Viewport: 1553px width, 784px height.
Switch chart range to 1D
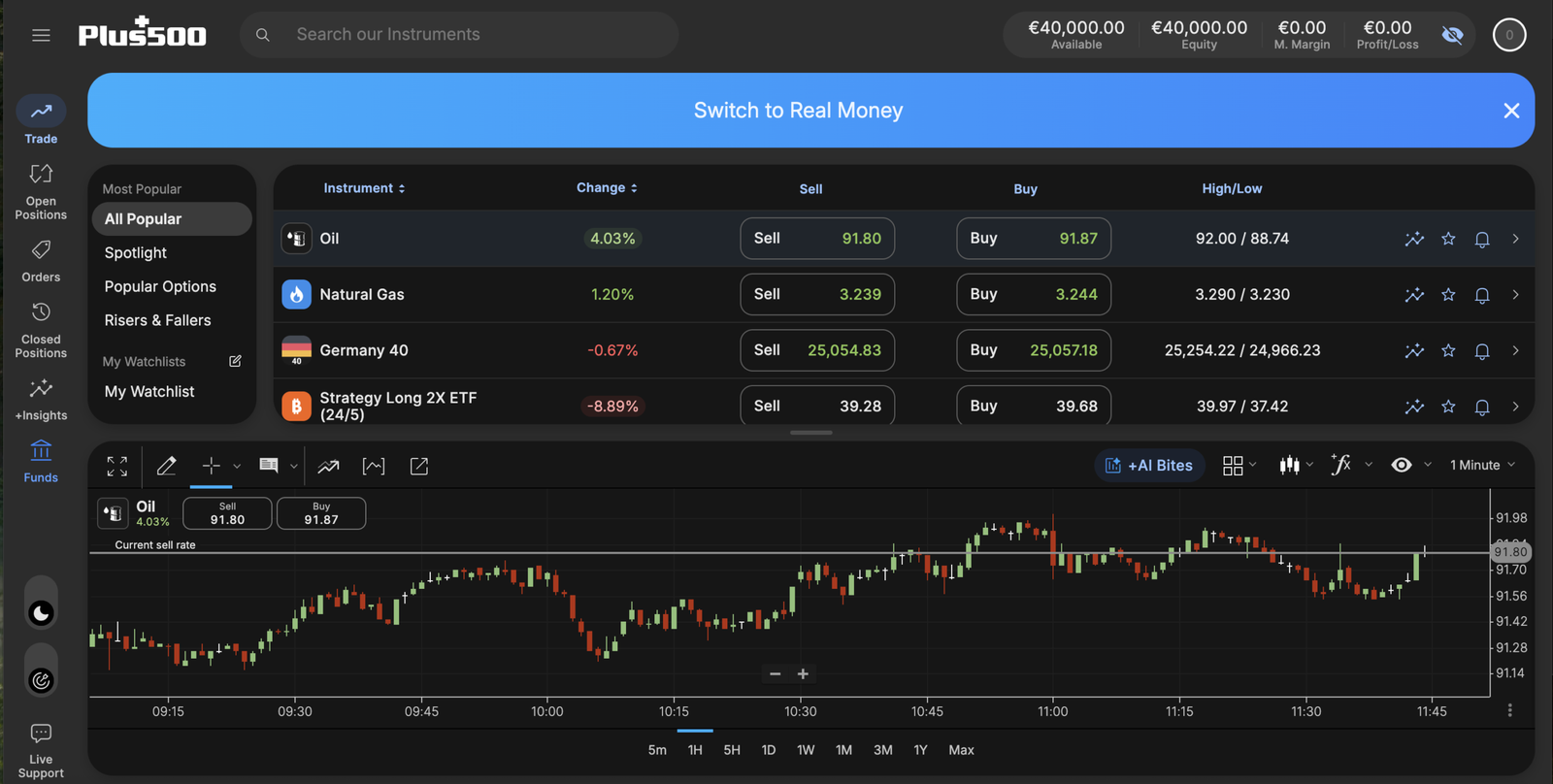(769, 750)
